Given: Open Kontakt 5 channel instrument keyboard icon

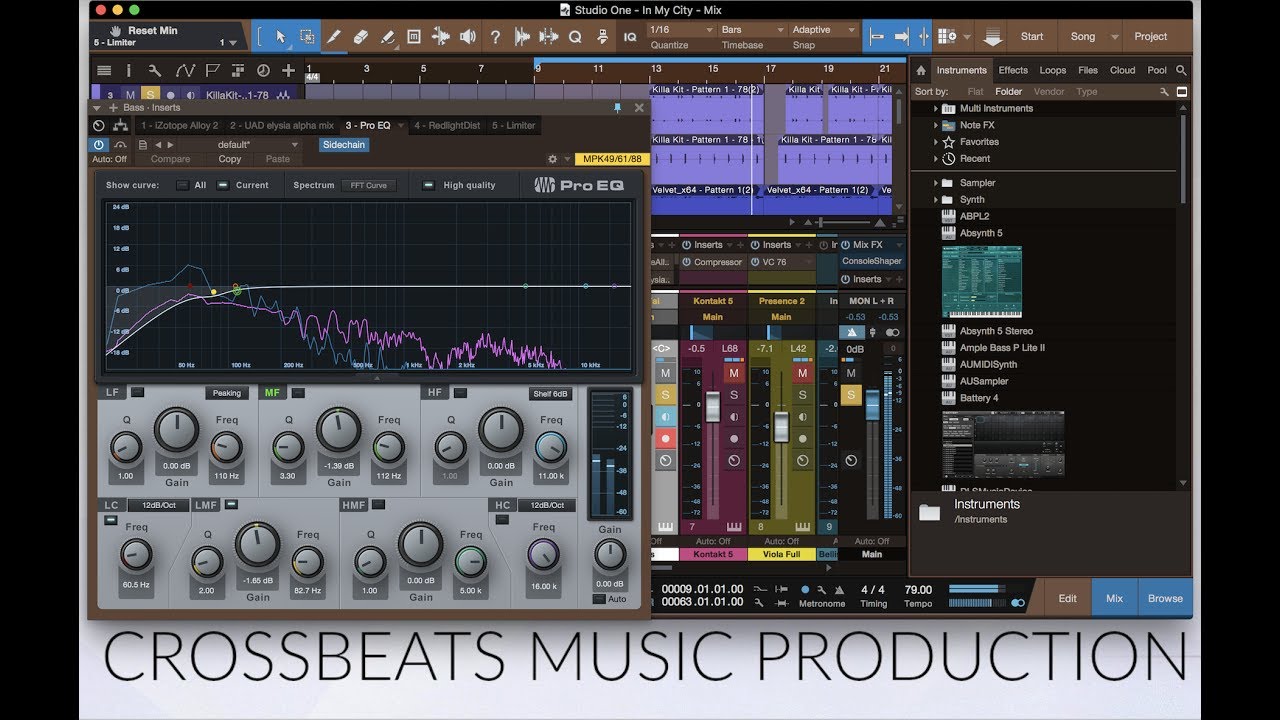Looking at the screenshot, I should pos(735,527).
